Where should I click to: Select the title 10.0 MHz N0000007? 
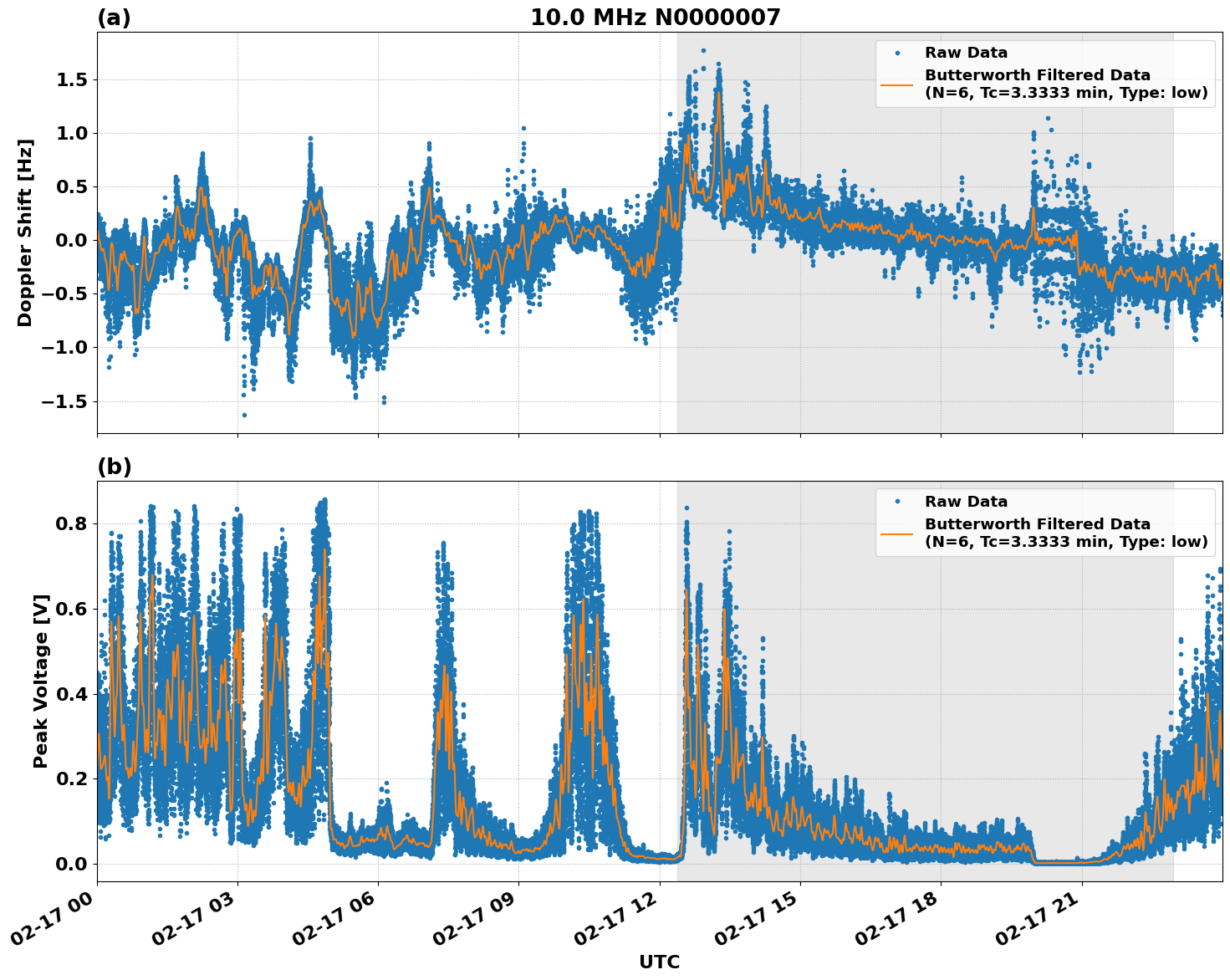point(656,17)
